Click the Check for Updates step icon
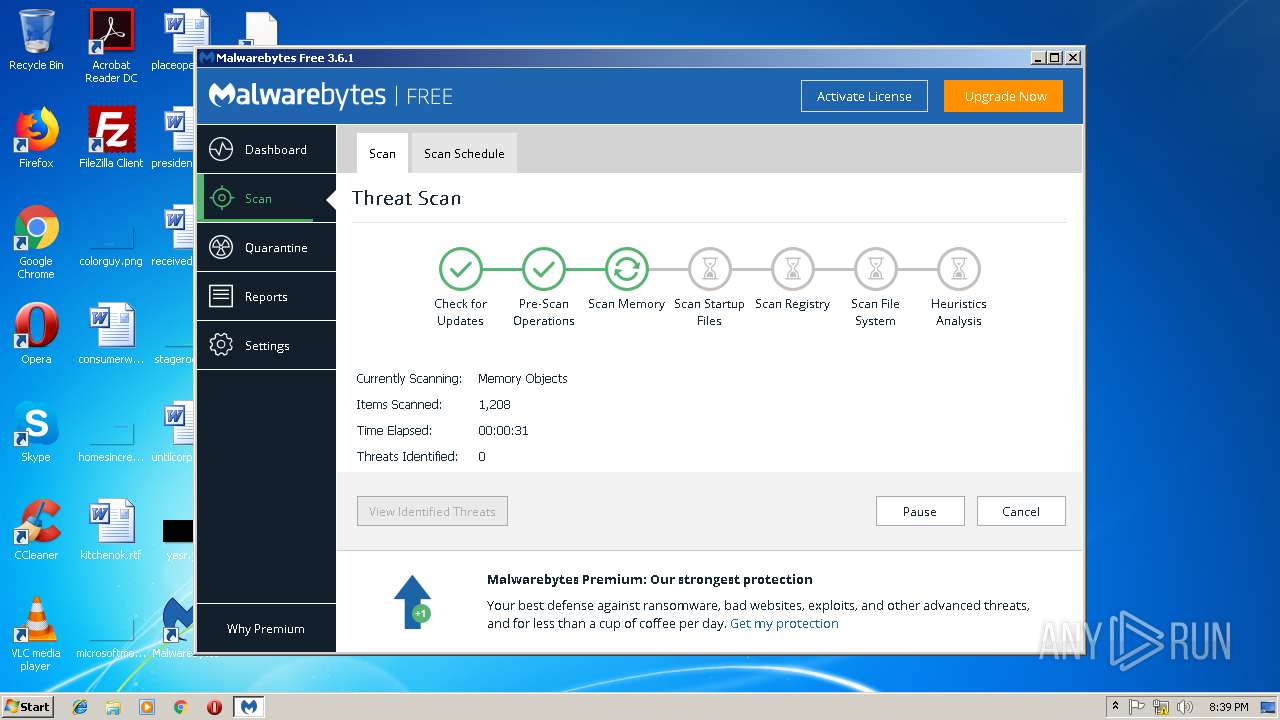 (x=460, y=269)
